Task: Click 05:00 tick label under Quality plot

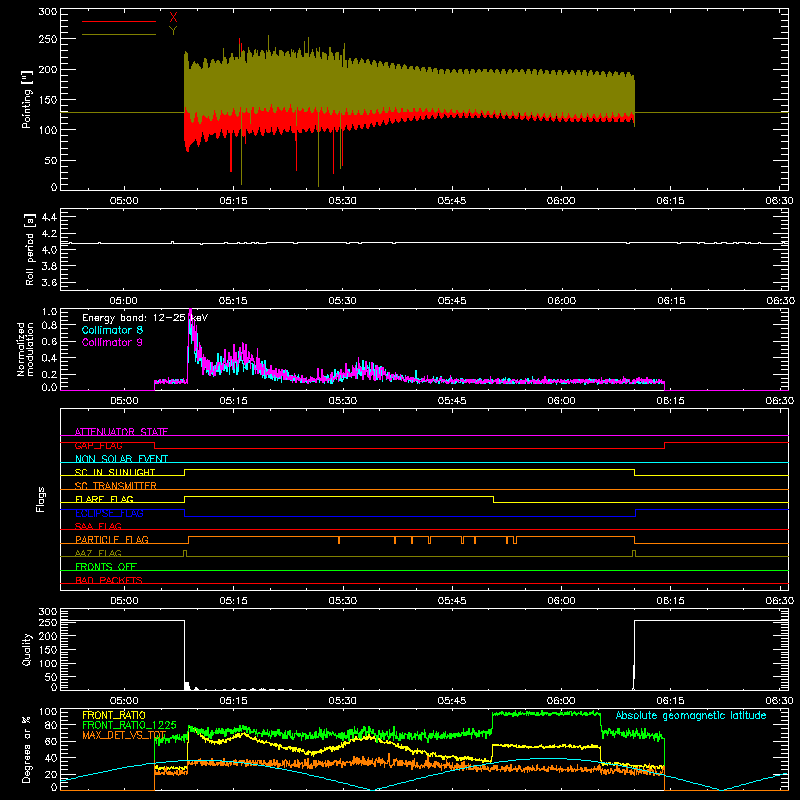Action: pyautogui.click(x=124, y=701)
